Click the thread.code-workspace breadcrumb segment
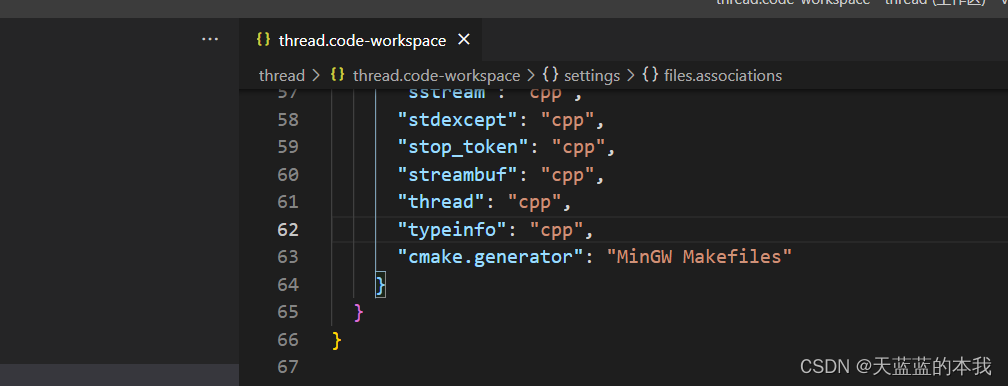1008x386 pixels. pos(436,76)
